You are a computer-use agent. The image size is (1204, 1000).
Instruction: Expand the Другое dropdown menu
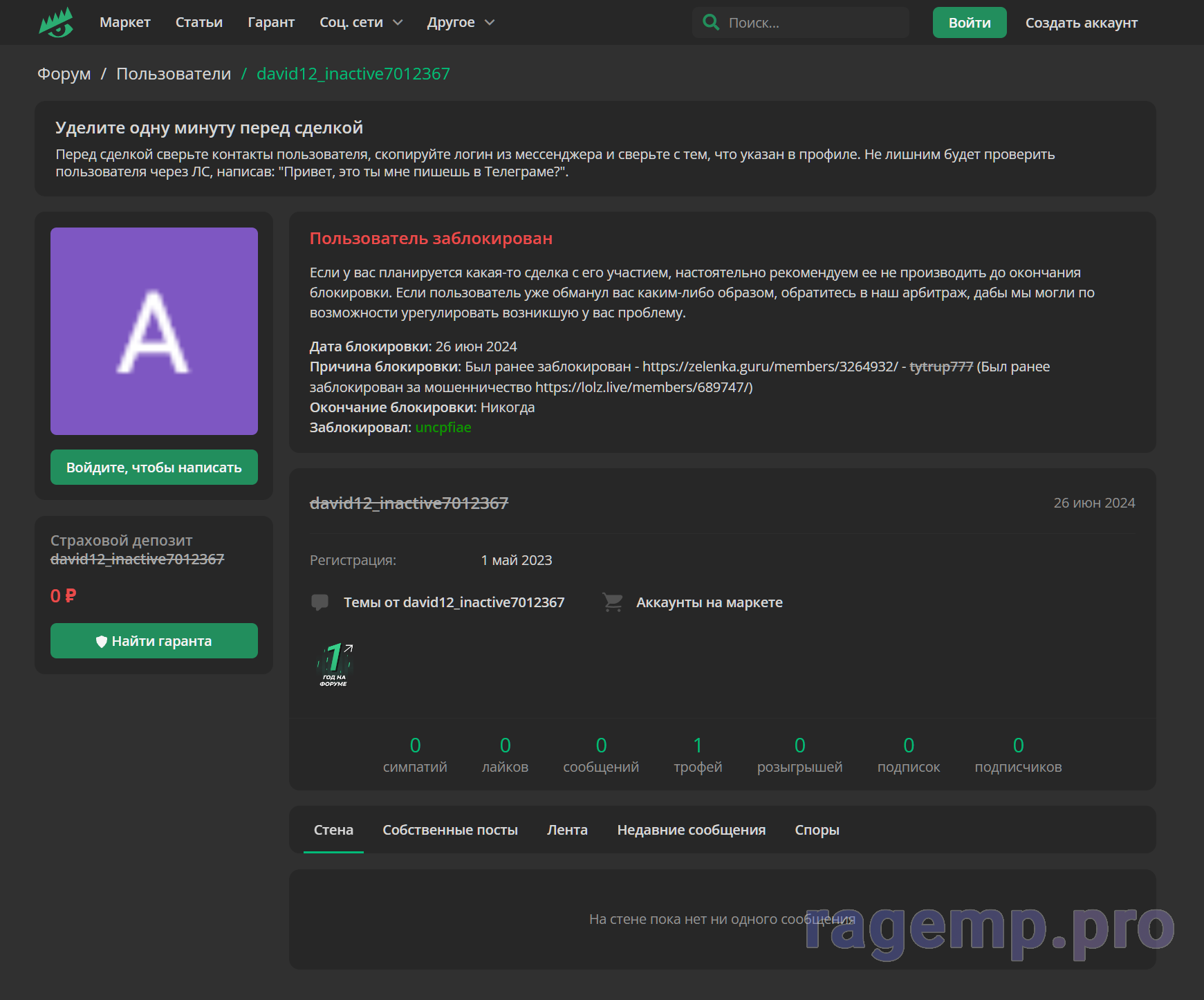(x=461, y=22)
